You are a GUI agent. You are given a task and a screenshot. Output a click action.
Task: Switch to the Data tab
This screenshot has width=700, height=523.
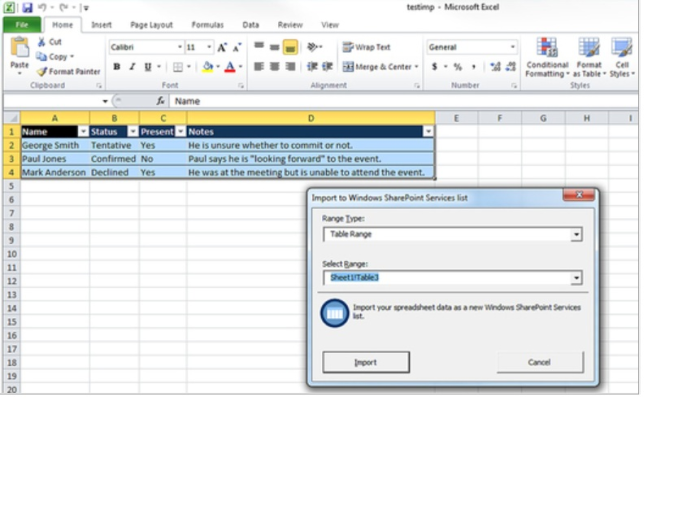(250, 25)
